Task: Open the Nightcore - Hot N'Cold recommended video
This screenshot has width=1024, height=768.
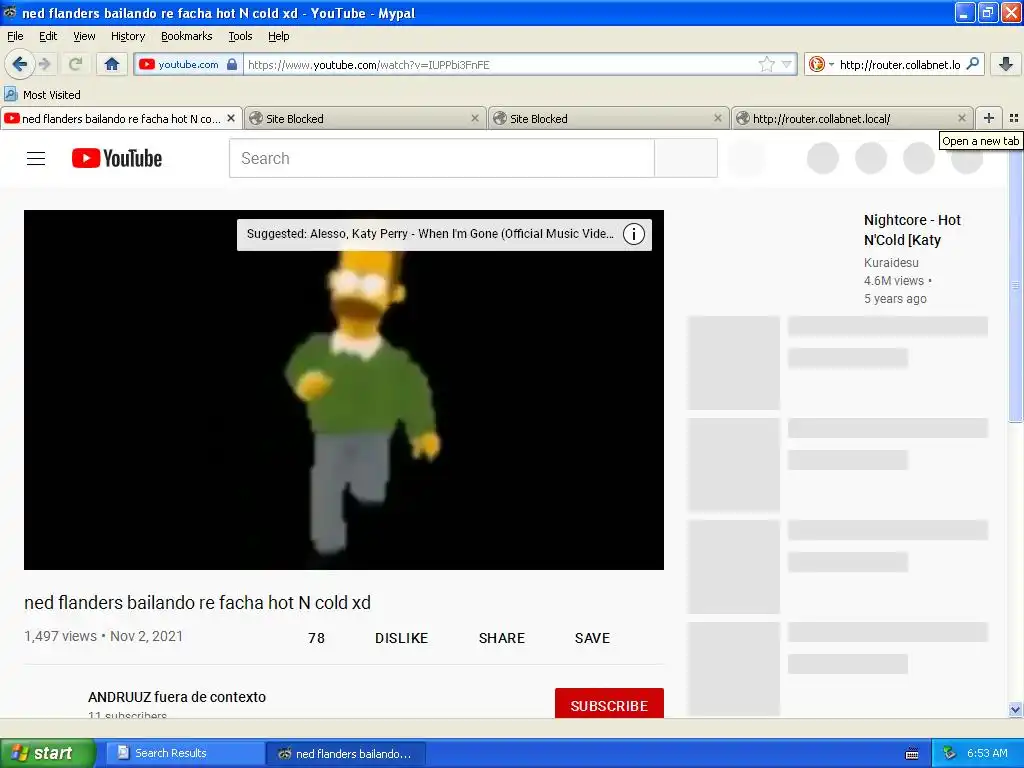Action: 912,230
